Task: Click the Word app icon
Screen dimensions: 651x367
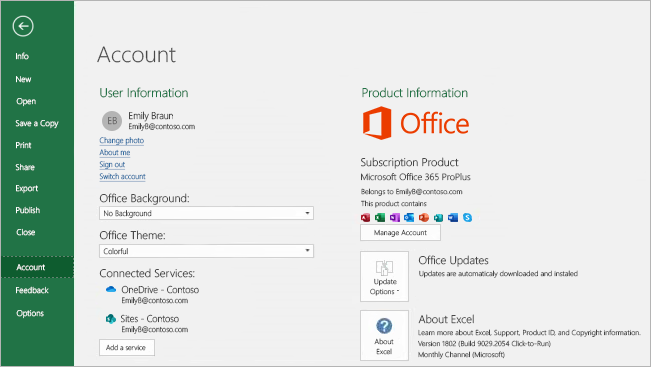Action: click(x=453, y=218)
